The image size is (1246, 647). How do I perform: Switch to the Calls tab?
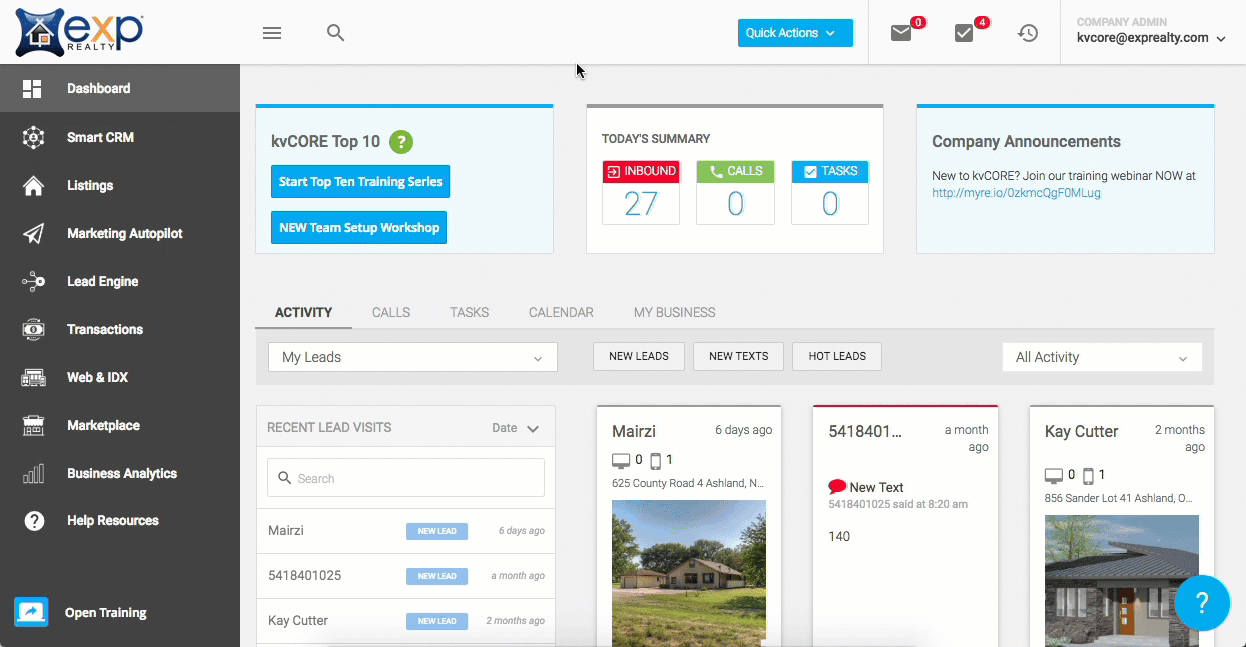click(391, 312)
